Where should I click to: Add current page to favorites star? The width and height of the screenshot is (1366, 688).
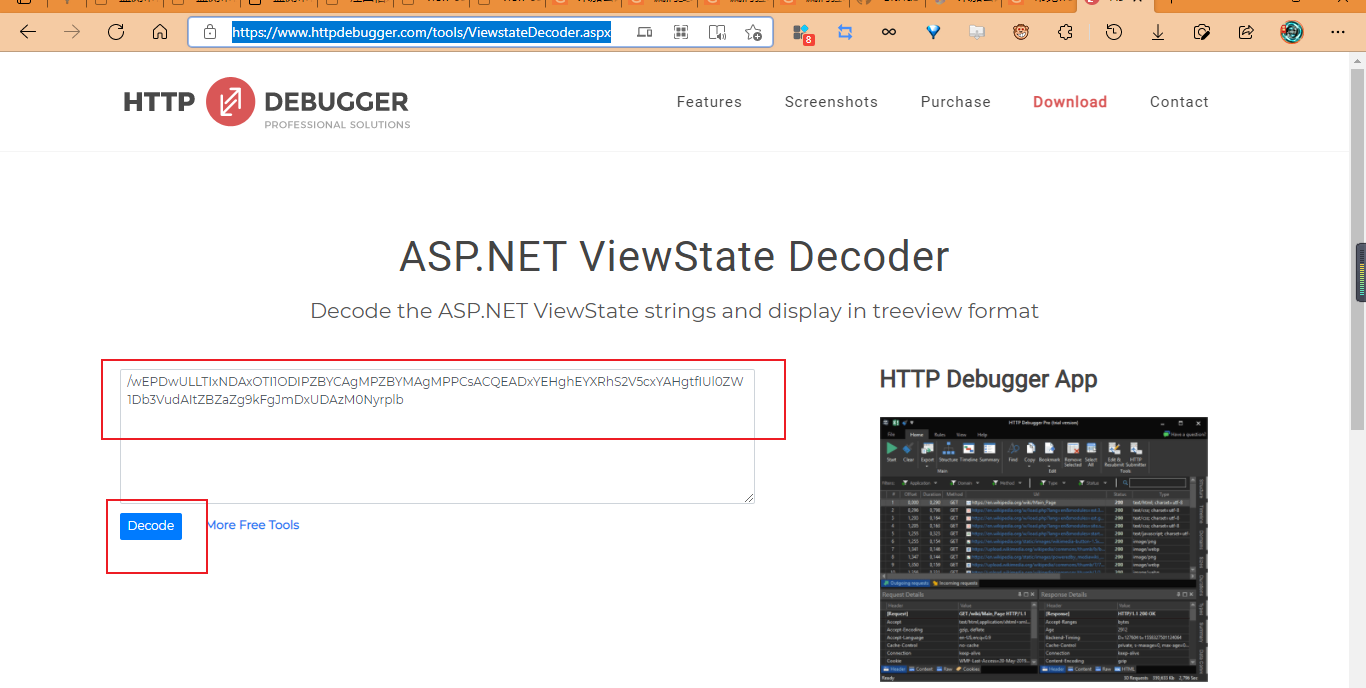click(753, 32)
